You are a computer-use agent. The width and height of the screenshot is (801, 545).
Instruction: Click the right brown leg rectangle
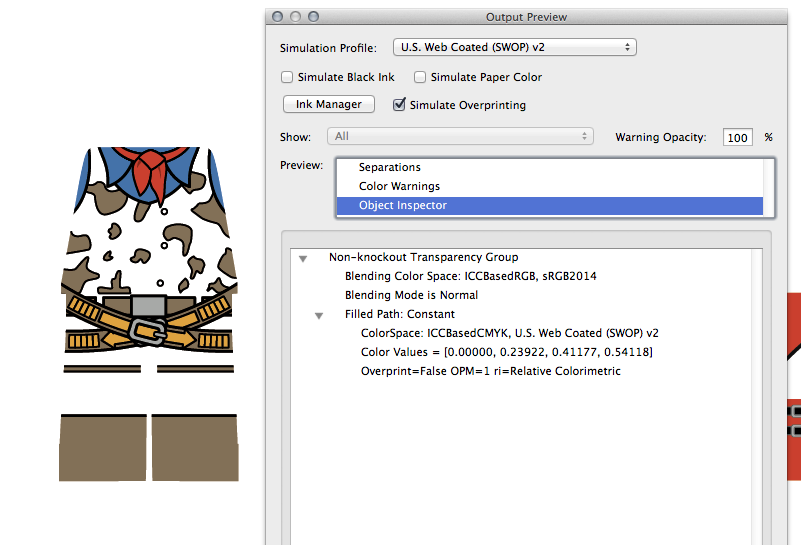(195, 446)
